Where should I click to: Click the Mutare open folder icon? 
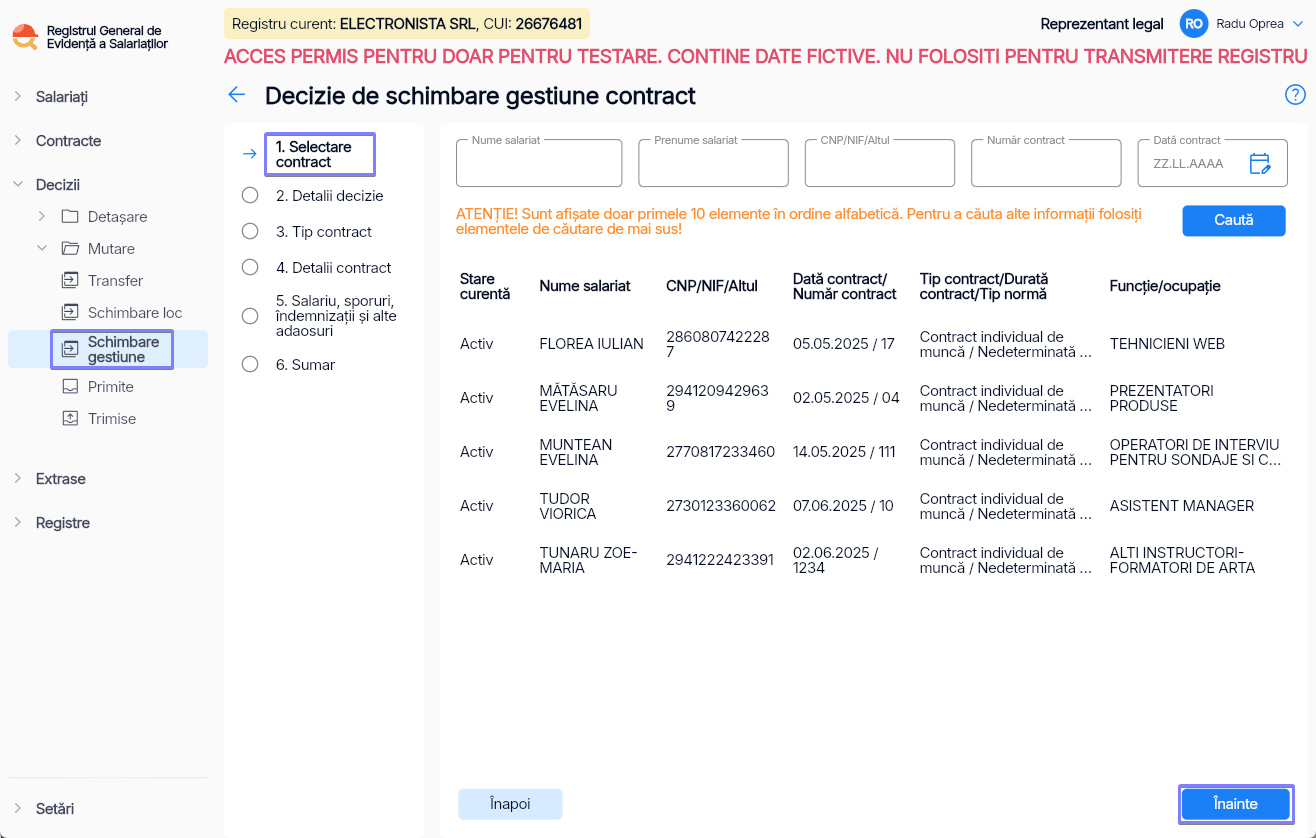pyautogui.click(x=70, y=248)
